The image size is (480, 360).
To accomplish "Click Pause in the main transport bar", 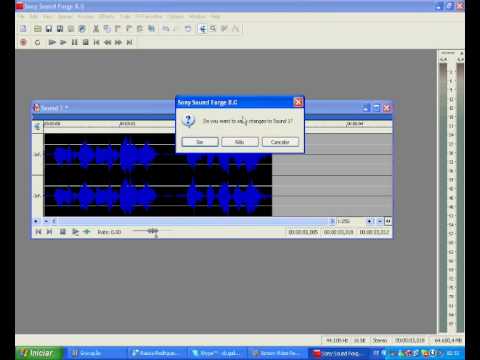I will 74,42.
